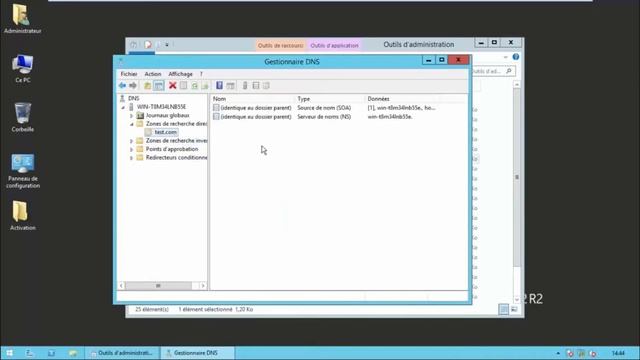Switch to details view in back window
This screenshot has height=360, width=640.
[504, 309]
